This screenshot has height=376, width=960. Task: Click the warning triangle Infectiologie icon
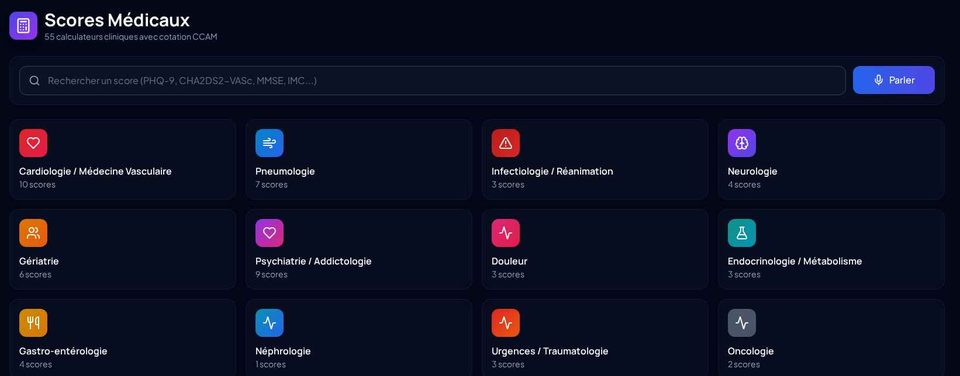(506, 143)
